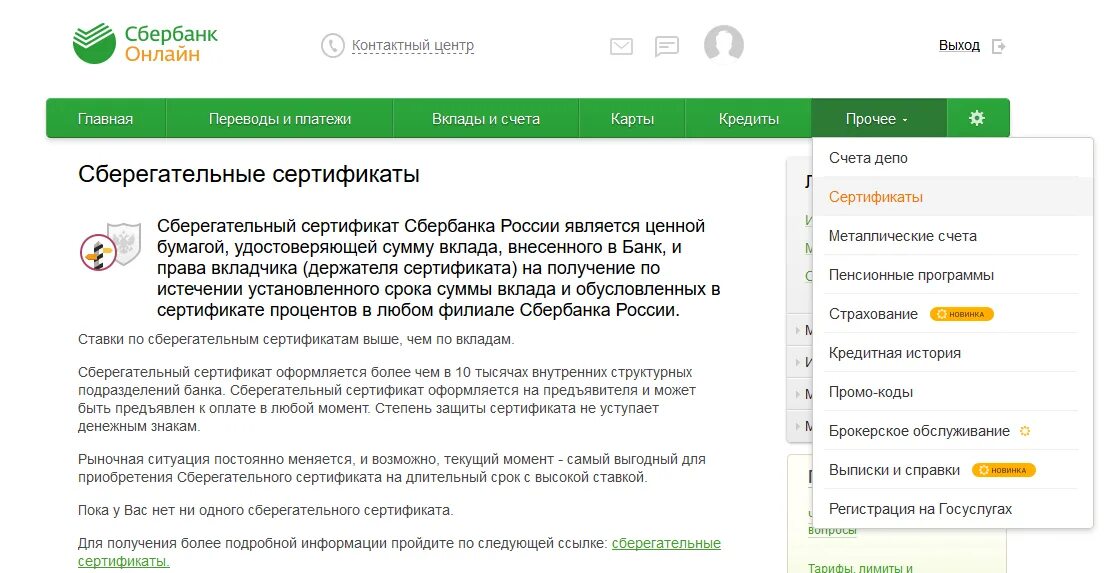The image size is (1106, 573).
Task: Collapse the Прочее dropdown menu
Action: pyautogui.click(x=879, y=119)
